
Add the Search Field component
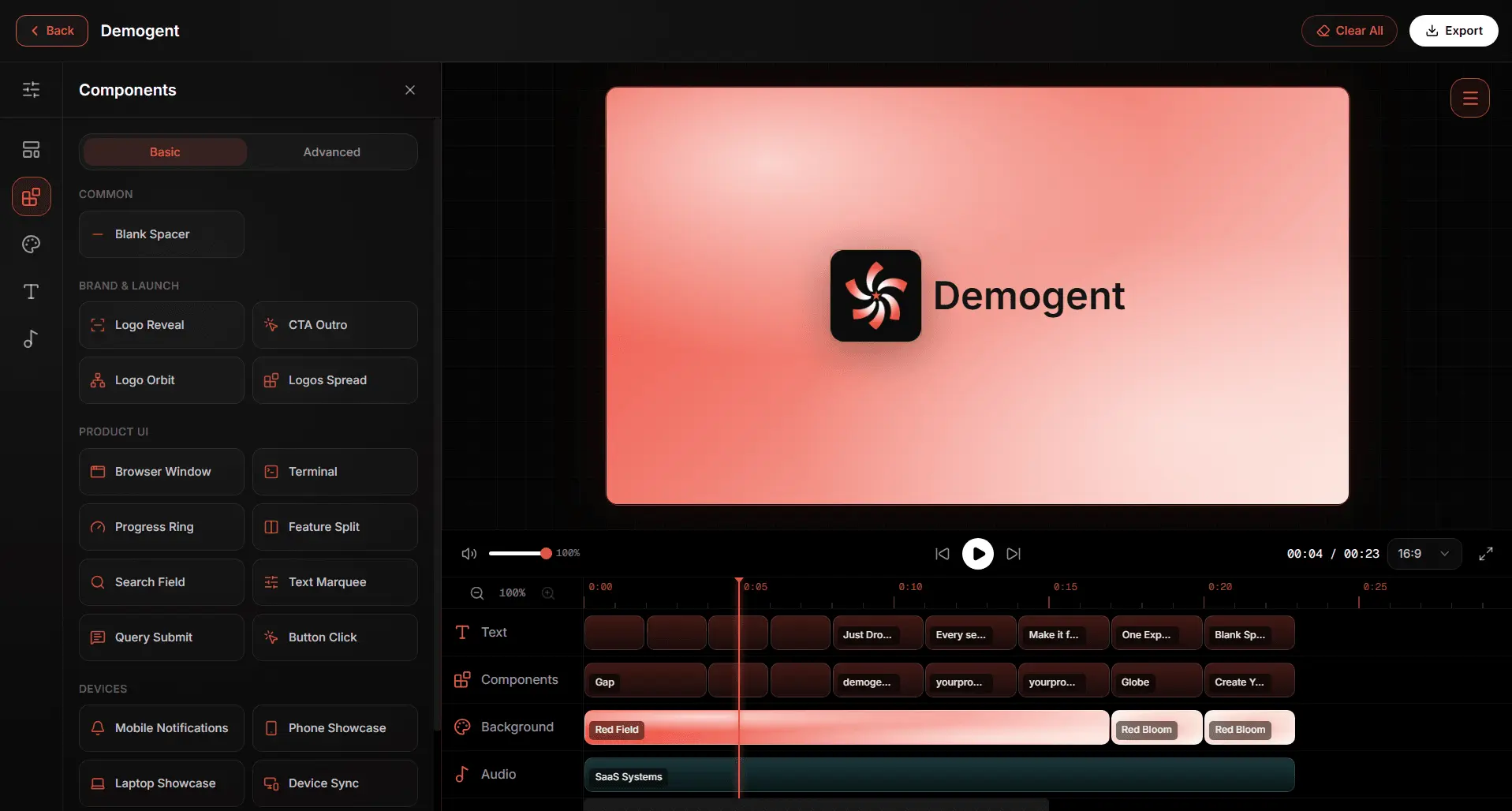pos(162,582)
